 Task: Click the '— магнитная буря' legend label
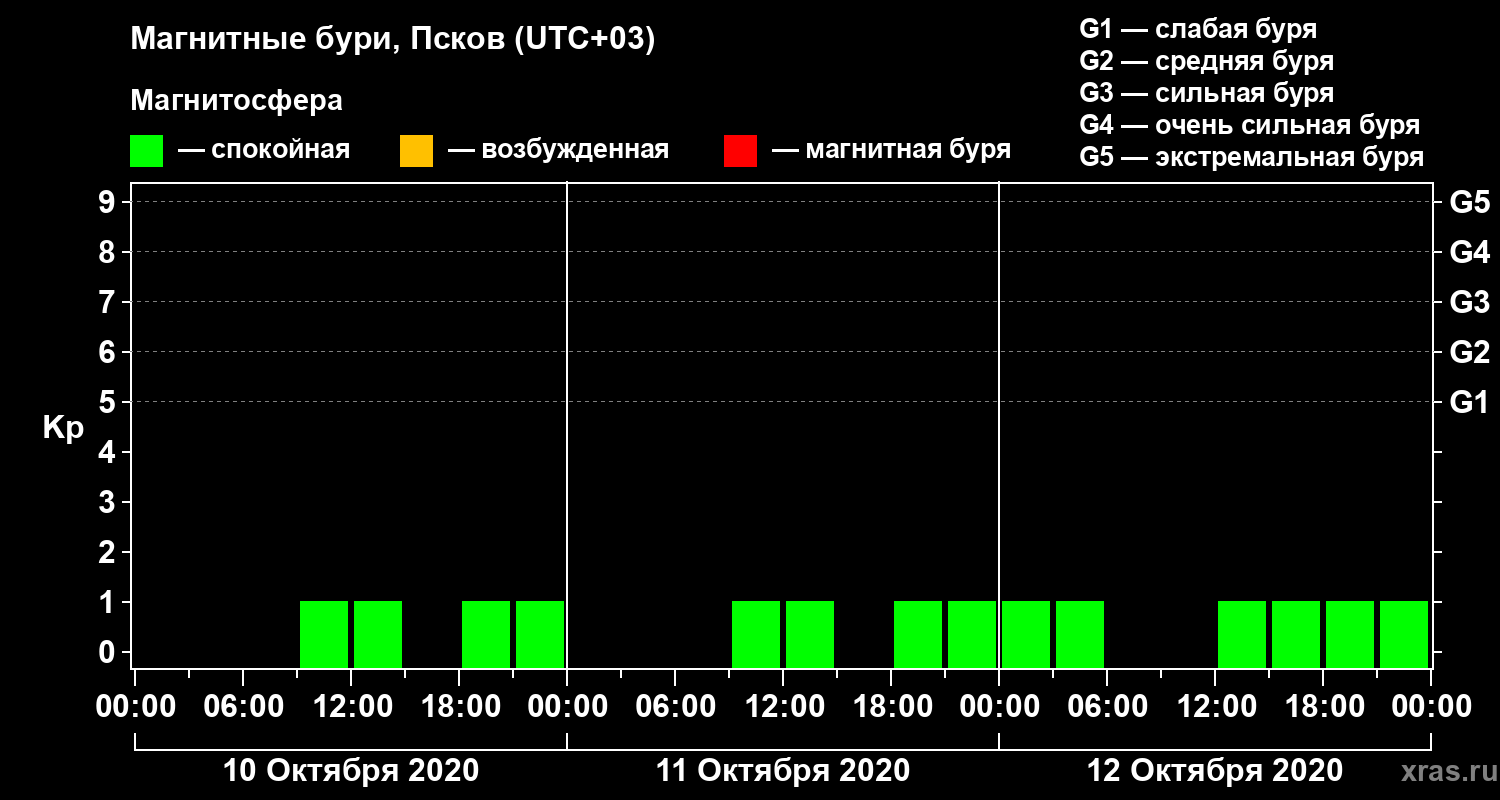click(x=892, y=150)
